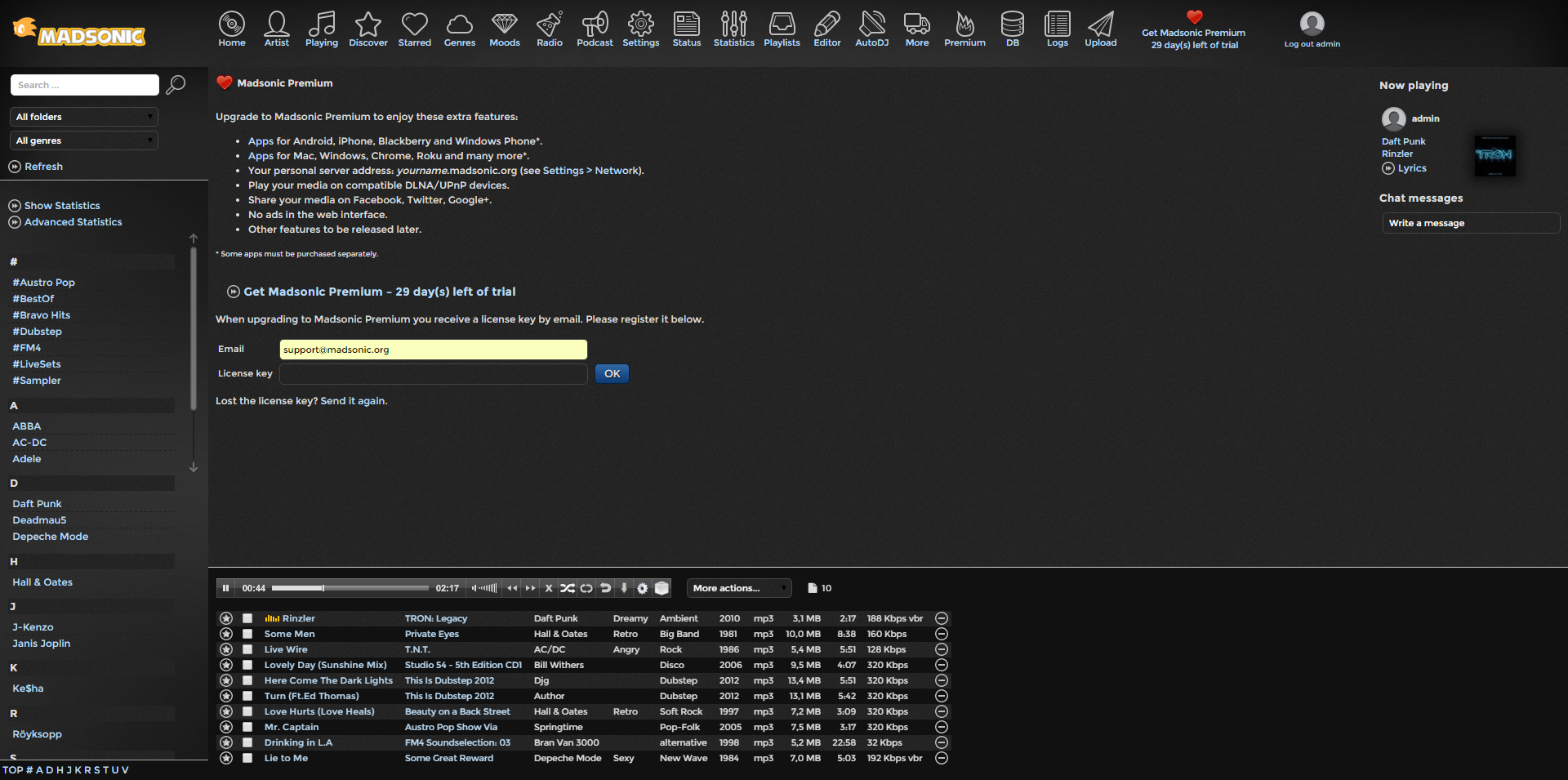The image size is (1568, 780).
Task: Check the box for Live Wire
Action: [247, 650]
